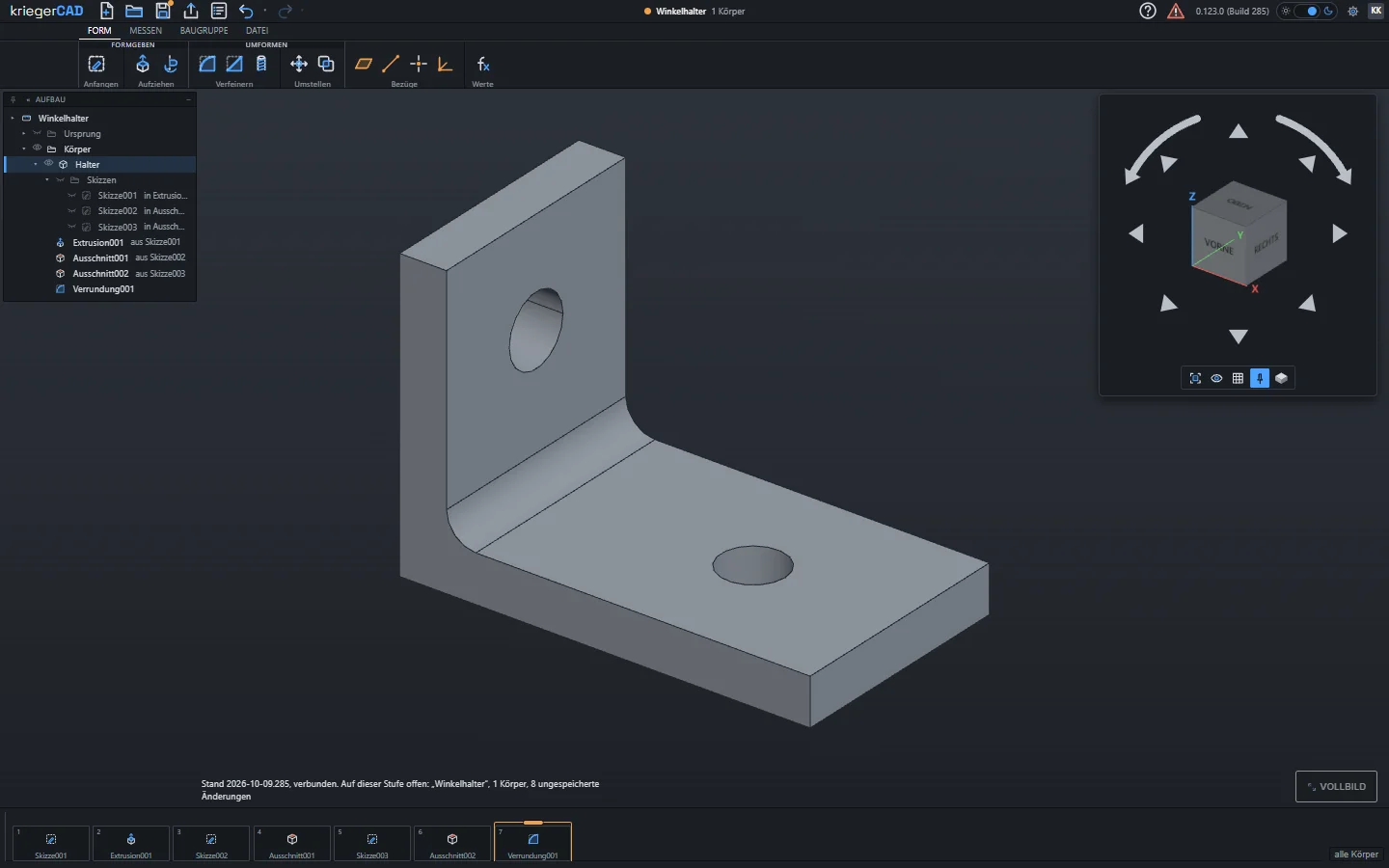The width and height of the screenshot is (1389, 868).
Task: Show Skizze002 using its closed-eye icon
Action: pos(71,211)
